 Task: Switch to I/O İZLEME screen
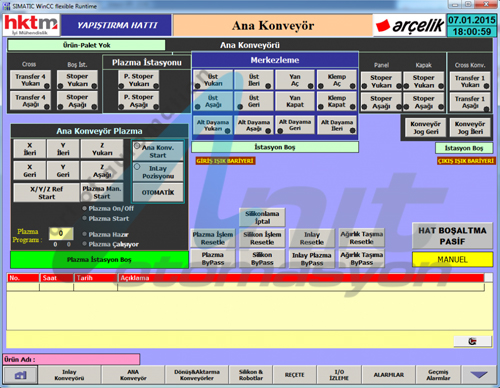(x=339, y=375)
